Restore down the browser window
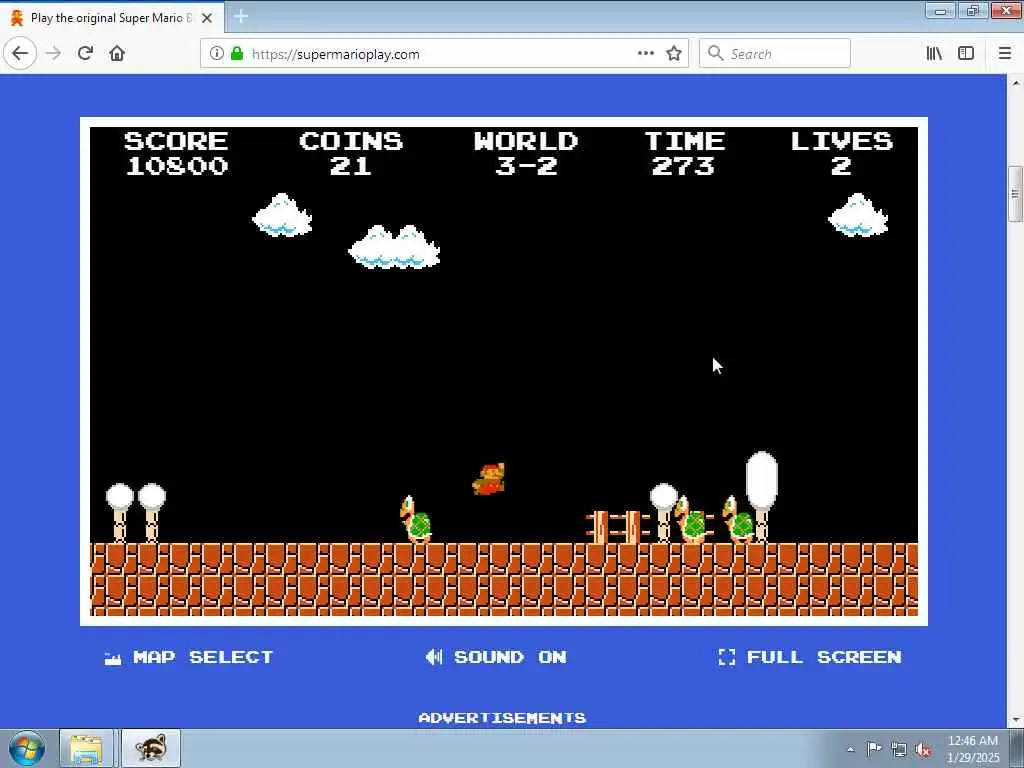 [973, 10]
